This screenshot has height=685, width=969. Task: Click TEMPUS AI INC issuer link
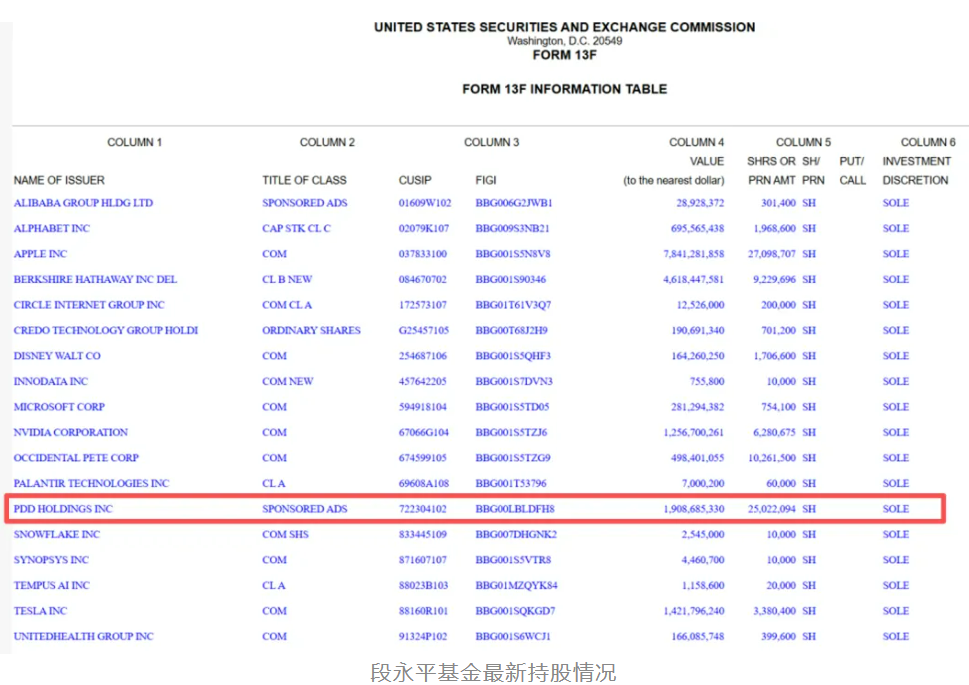coord(51,585)
